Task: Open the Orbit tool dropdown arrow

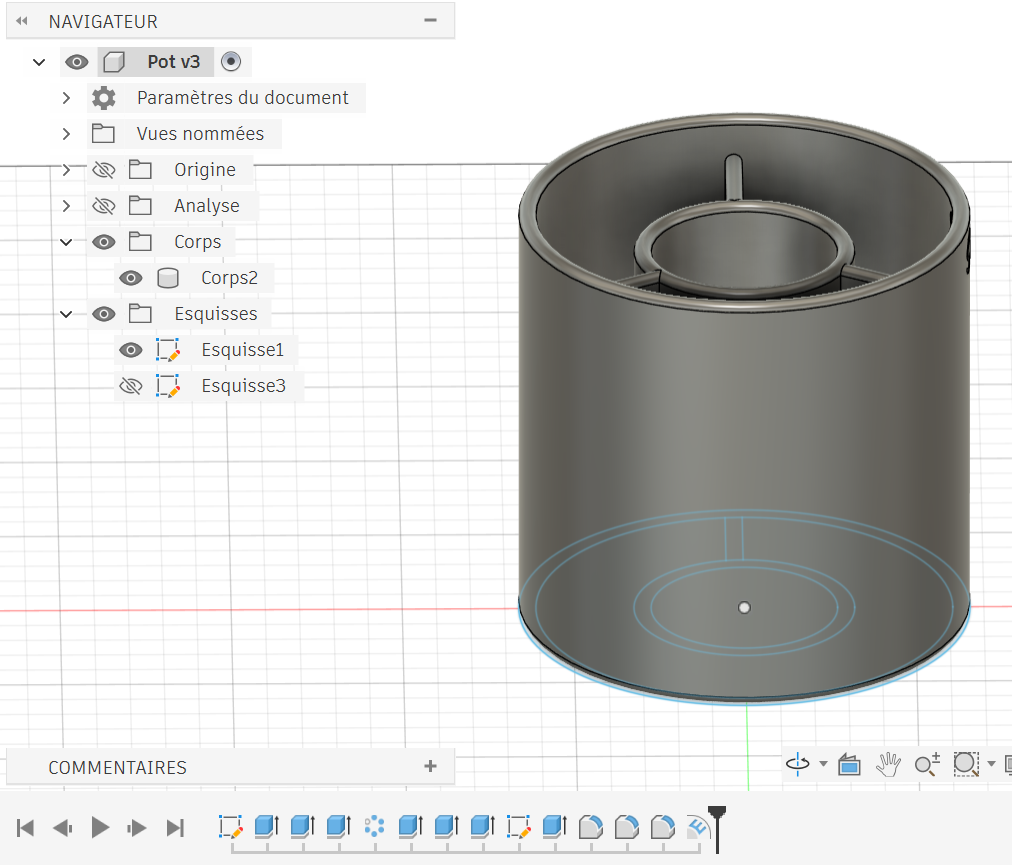Action: (x=823, y=765)
